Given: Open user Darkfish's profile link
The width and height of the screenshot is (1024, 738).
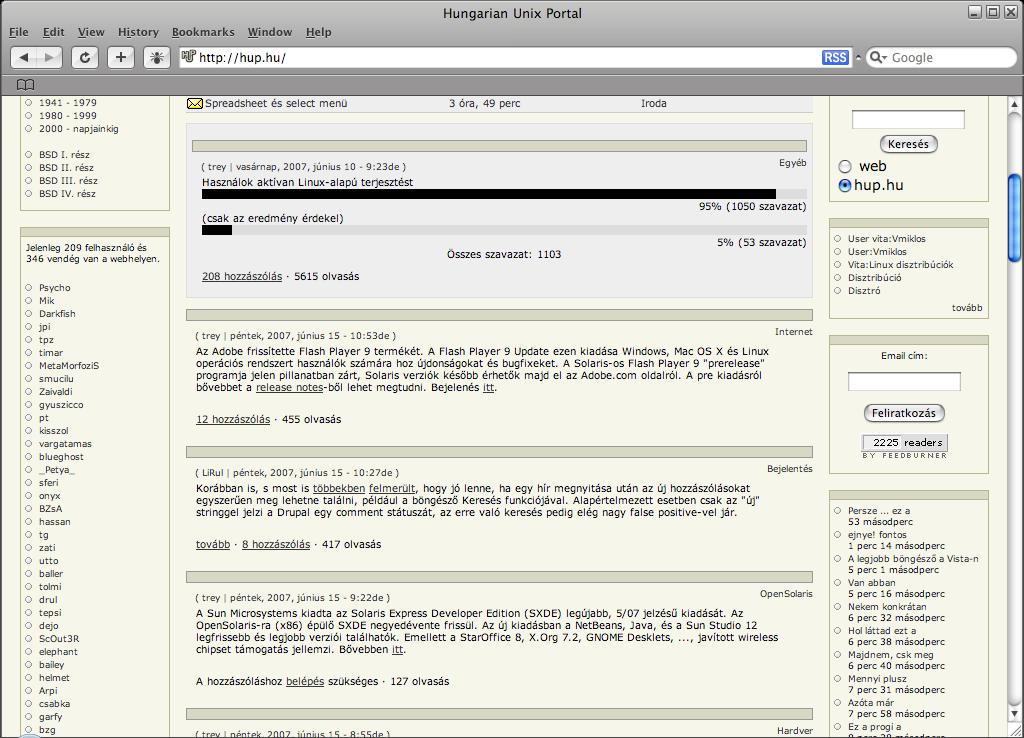Looking at the screenshot, I should point(57,313).
